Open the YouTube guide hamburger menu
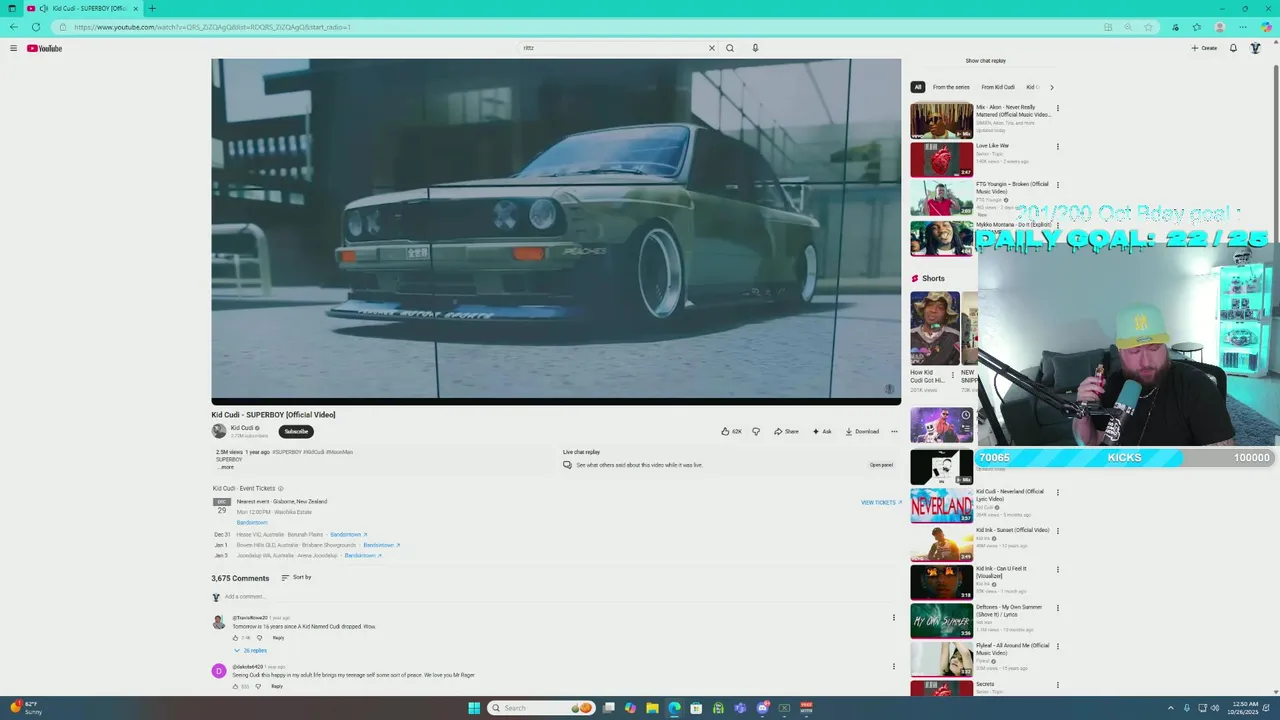Image resolution: width=1280 pixels, height=720 pixels. [x=13, y=48]
